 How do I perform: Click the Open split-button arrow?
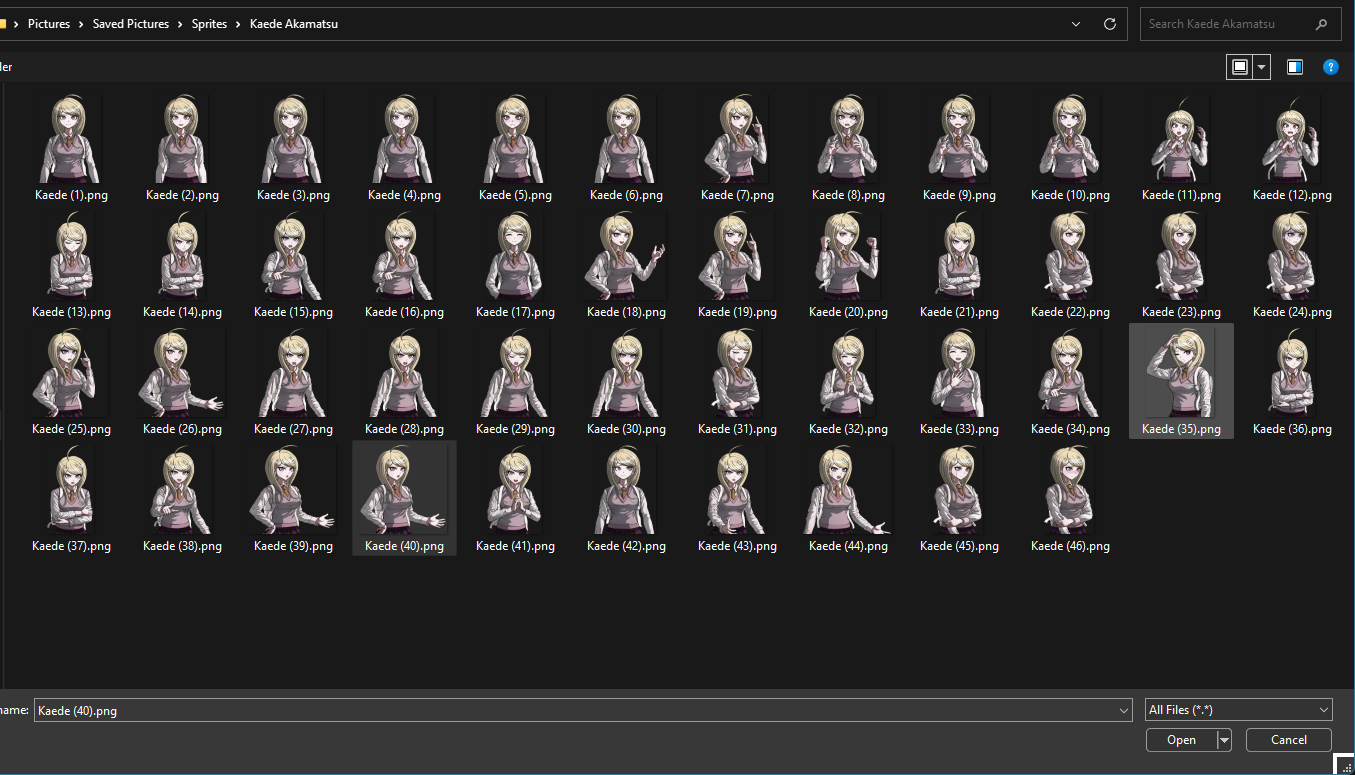[x=1224, y=740]
